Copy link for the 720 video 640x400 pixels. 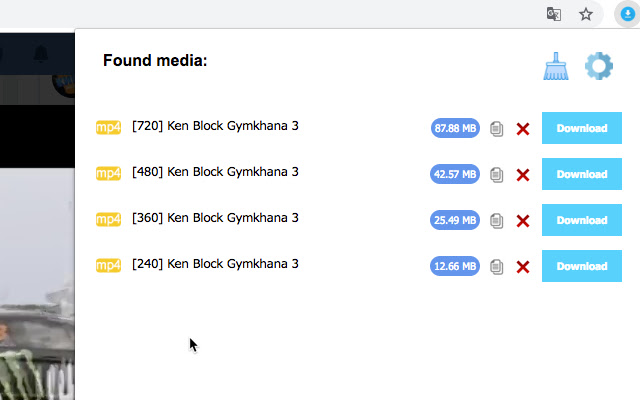tap(496, 129)
